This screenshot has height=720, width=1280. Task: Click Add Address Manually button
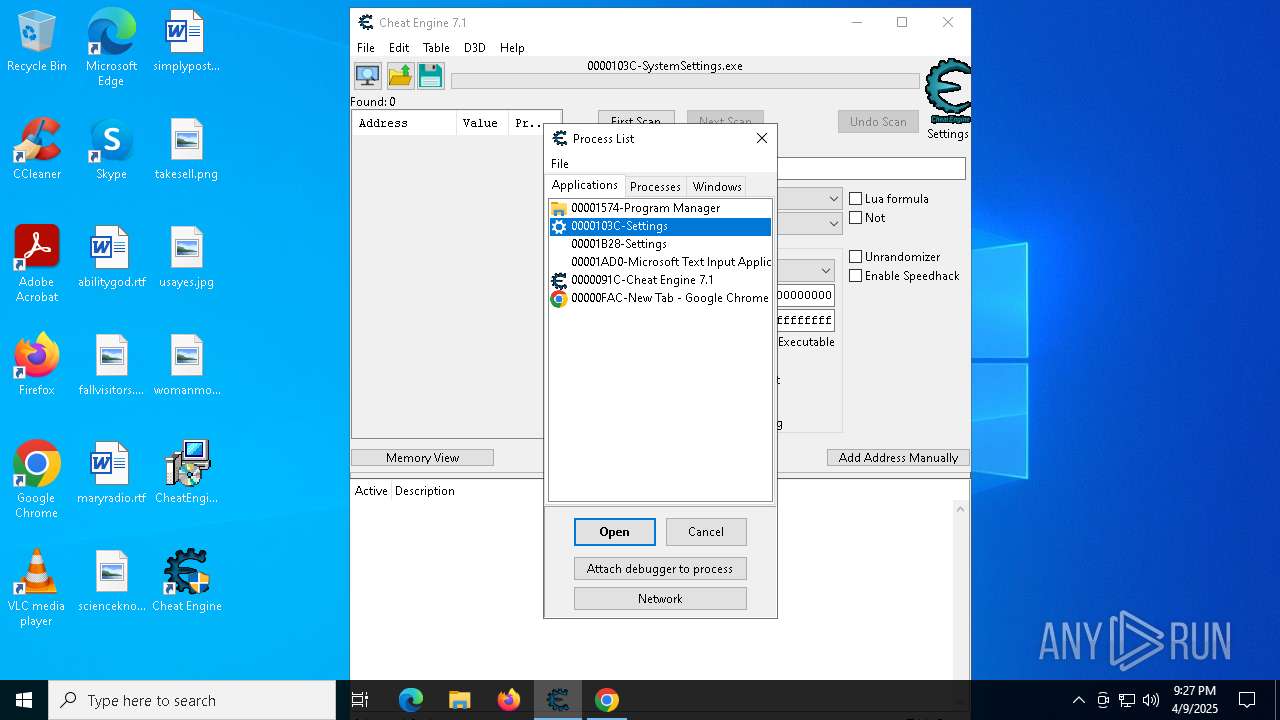pyautogui.click(x=898, y=458)
